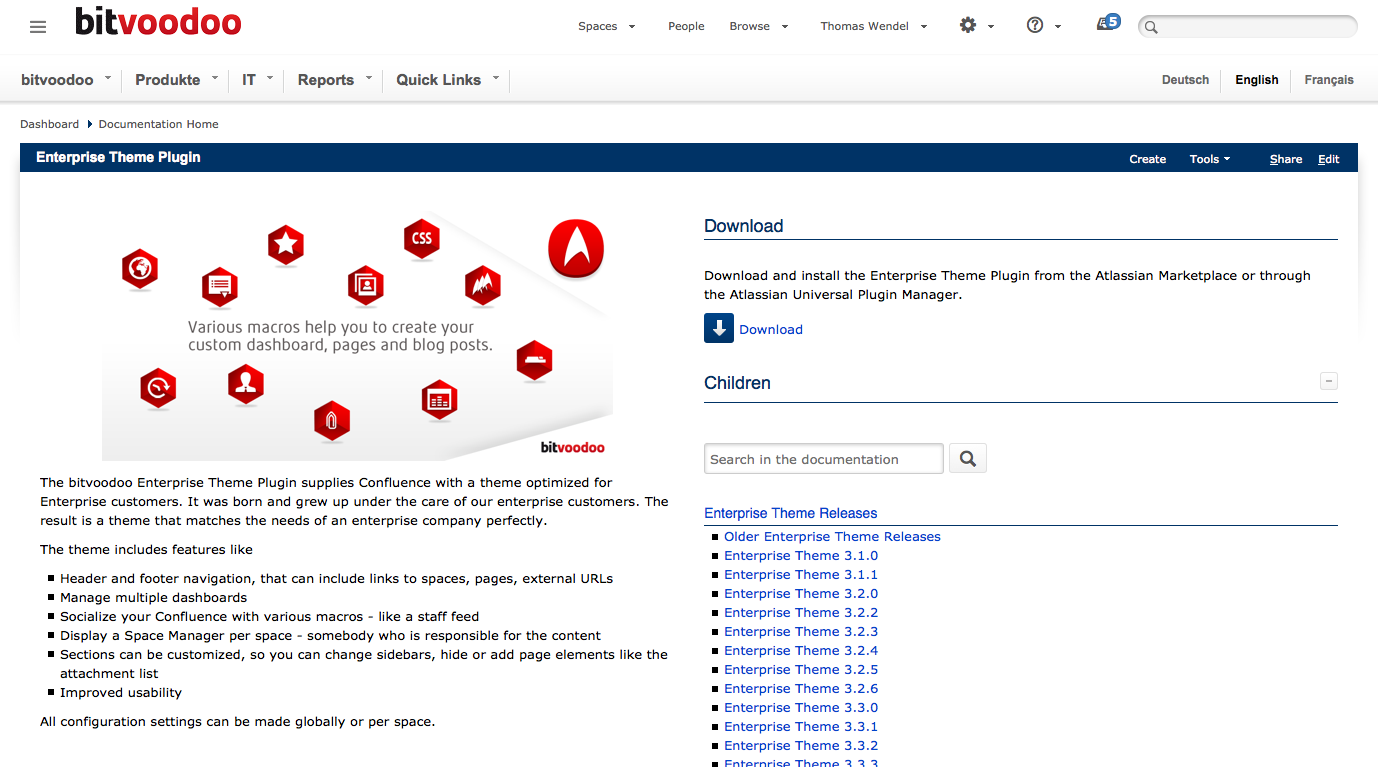Open the sidebar with the hamburger icon
The height and width of the screenshot is (767, 1378).
[x=37, y=27]
